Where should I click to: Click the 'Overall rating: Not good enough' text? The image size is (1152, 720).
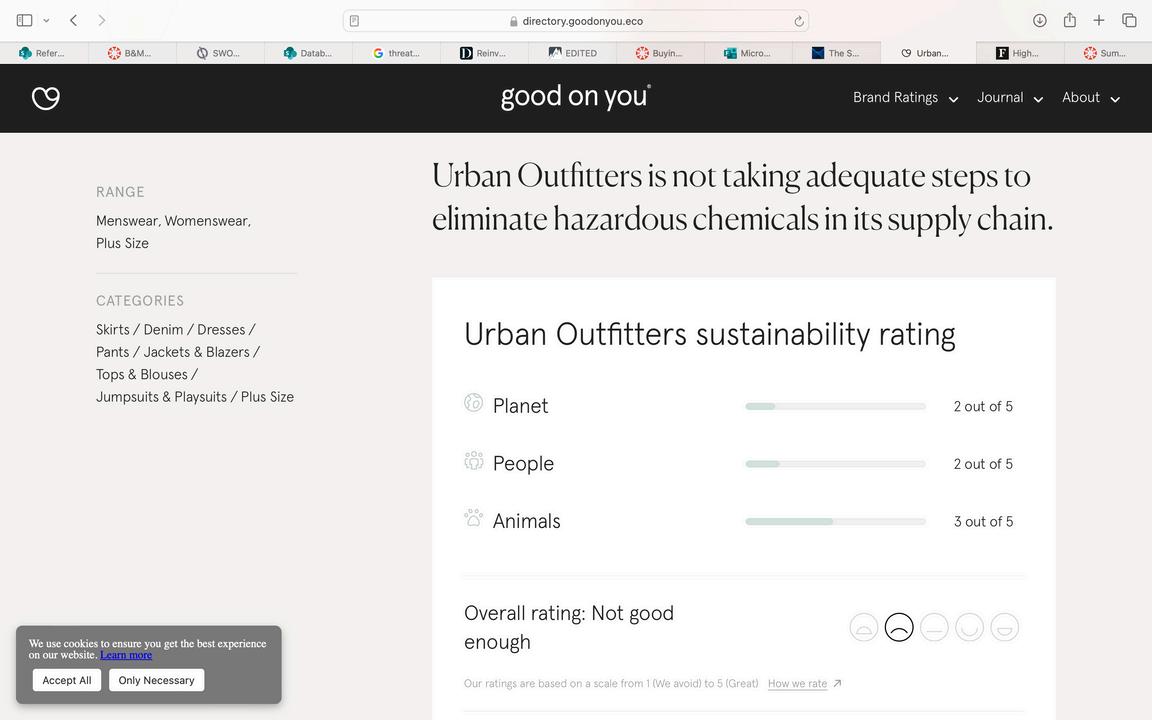tap(569, 627)
